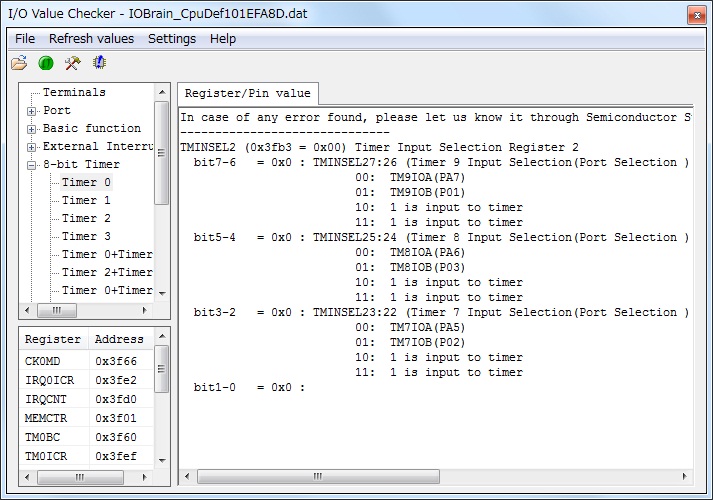Collapse the 8-bit Timer node
The image size is (713, 500).
point(32,165)
